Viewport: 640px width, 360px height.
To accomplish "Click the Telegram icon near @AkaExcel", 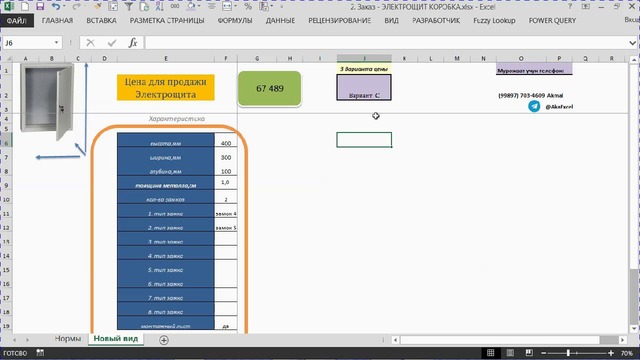I will 534,106.
